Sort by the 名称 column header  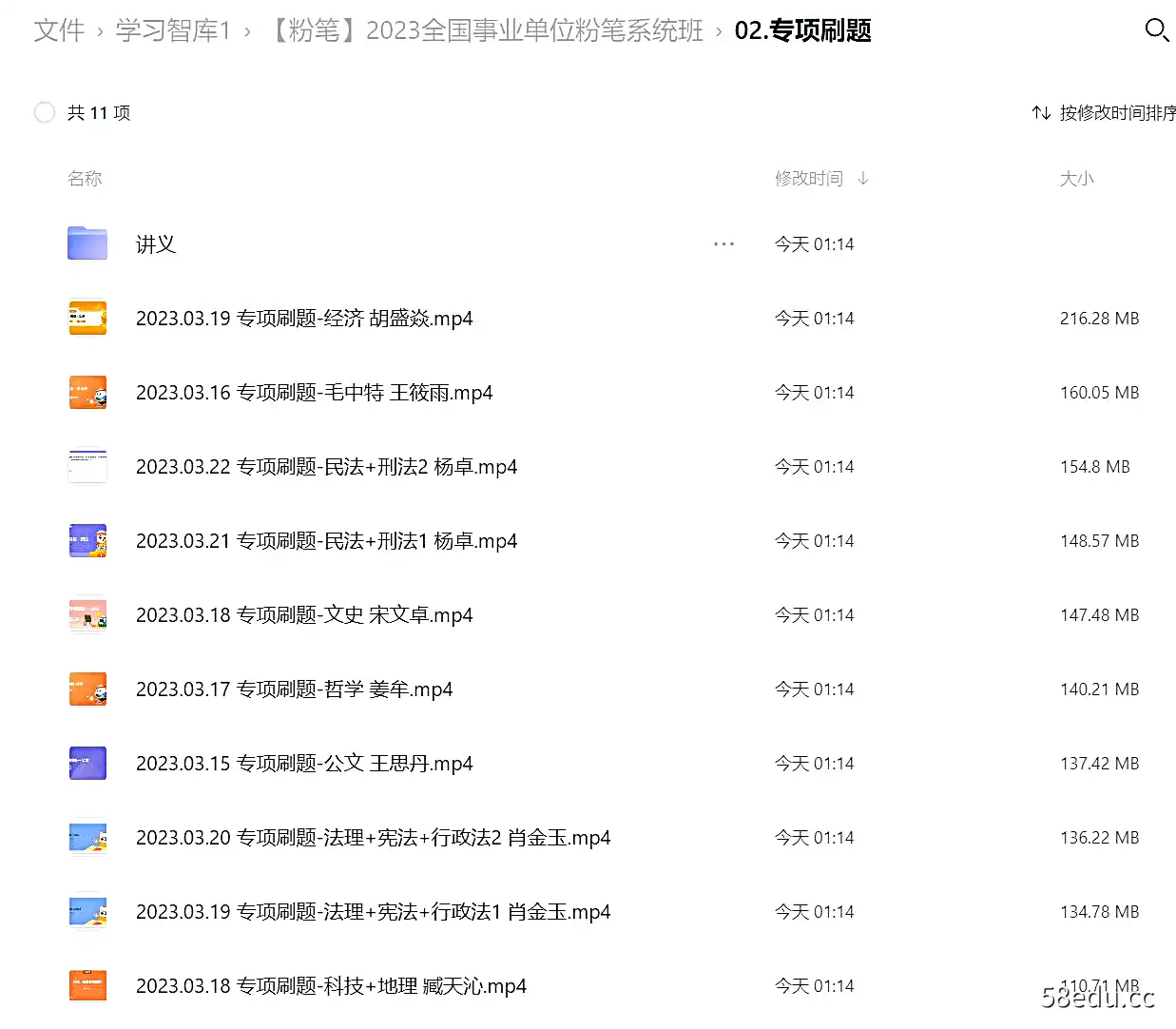[85, 179]
